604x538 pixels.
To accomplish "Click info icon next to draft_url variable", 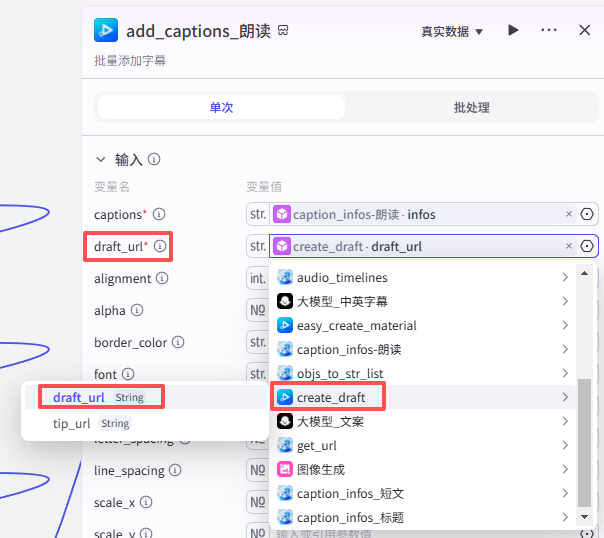I will coord(160,246).
